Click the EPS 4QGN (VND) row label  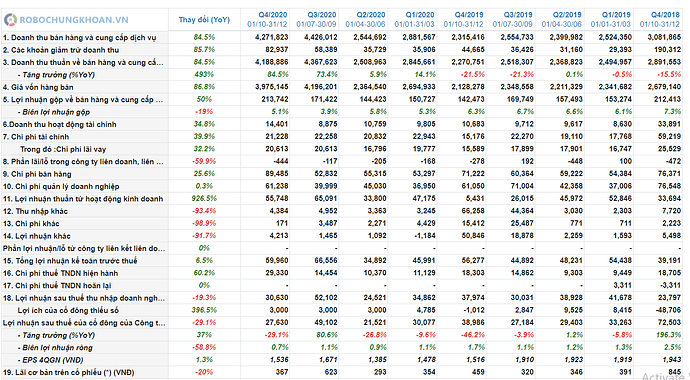50,360
